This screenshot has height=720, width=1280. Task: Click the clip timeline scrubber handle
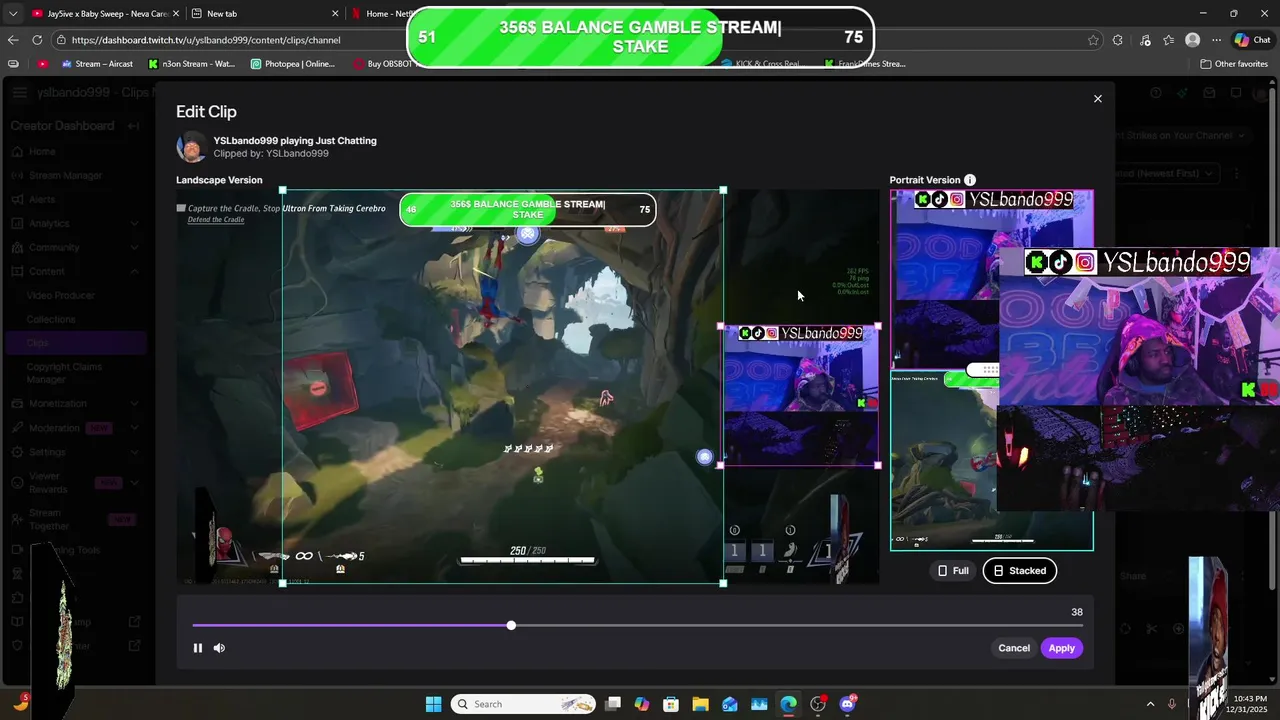[x=511, y=625]
